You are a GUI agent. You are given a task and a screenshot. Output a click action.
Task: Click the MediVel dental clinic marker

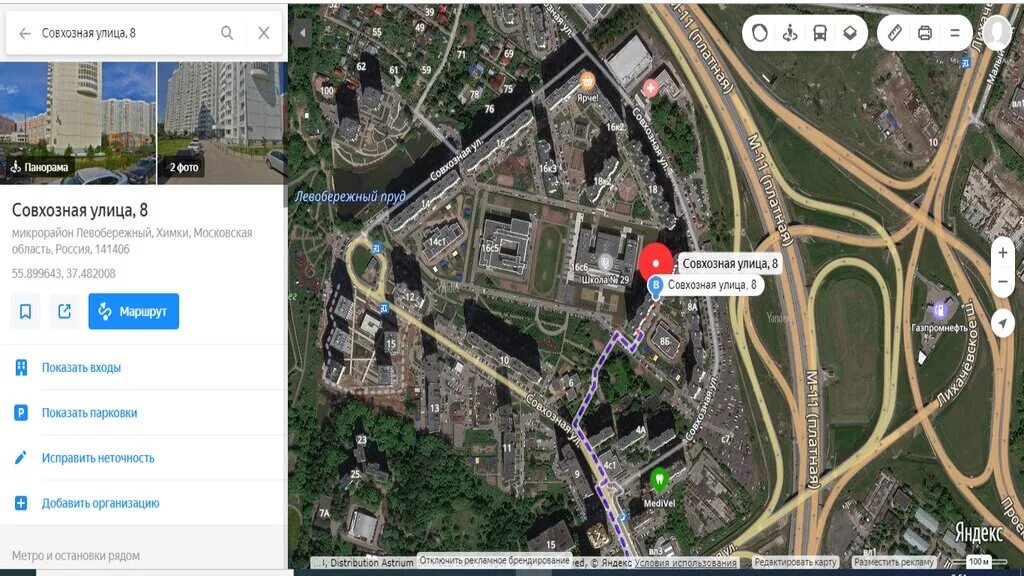[x=659, y=480]
